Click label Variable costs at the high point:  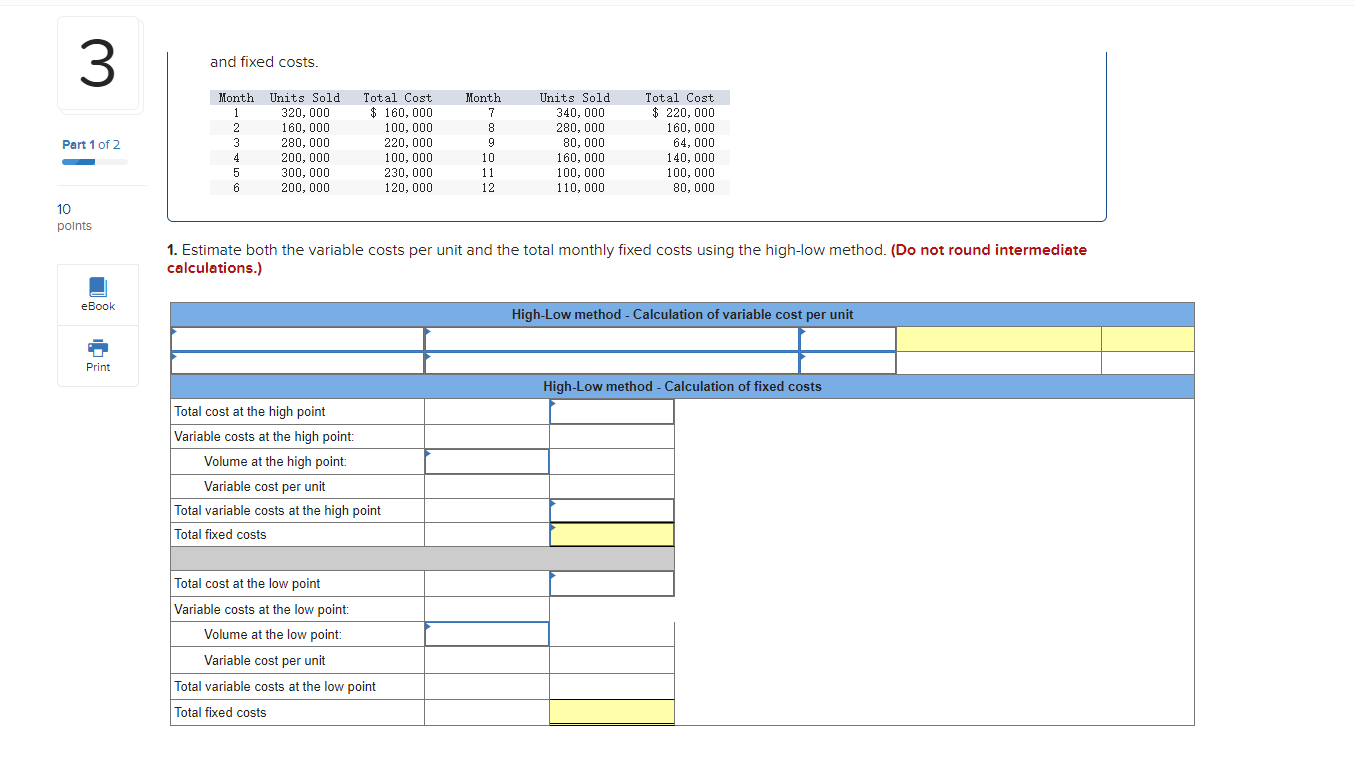(264, 436)
